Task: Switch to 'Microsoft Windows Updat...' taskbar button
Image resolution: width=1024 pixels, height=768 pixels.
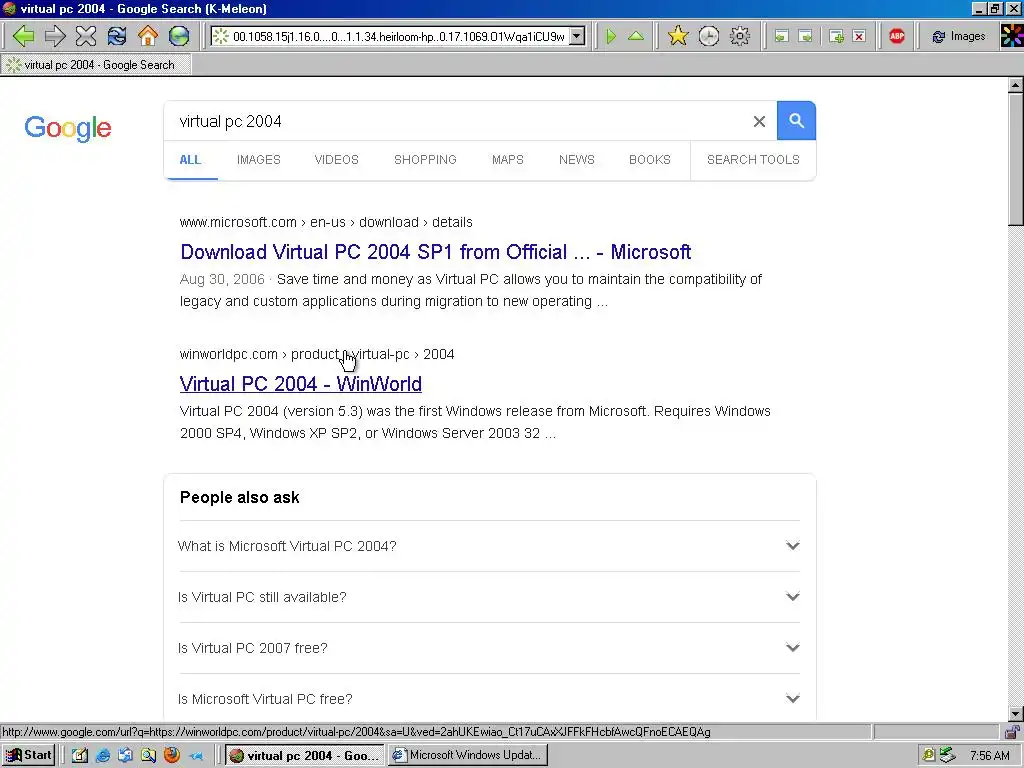Action: pyautogui.click(x=468, y=756)
